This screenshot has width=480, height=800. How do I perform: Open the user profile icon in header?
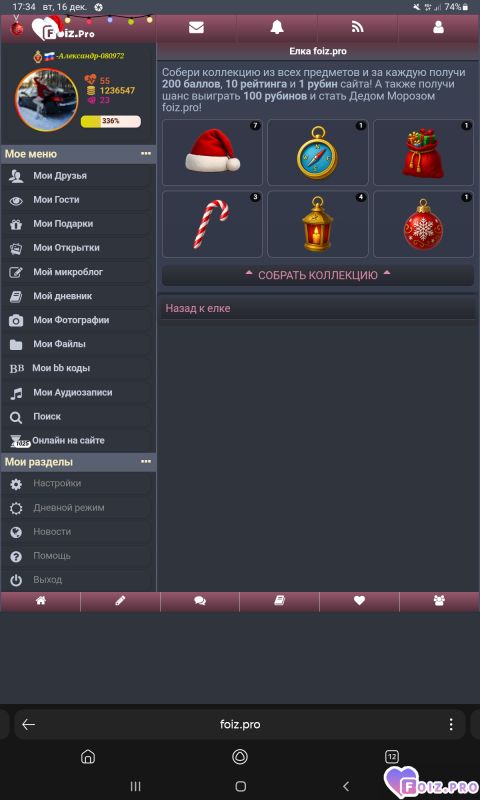[438, 28]
